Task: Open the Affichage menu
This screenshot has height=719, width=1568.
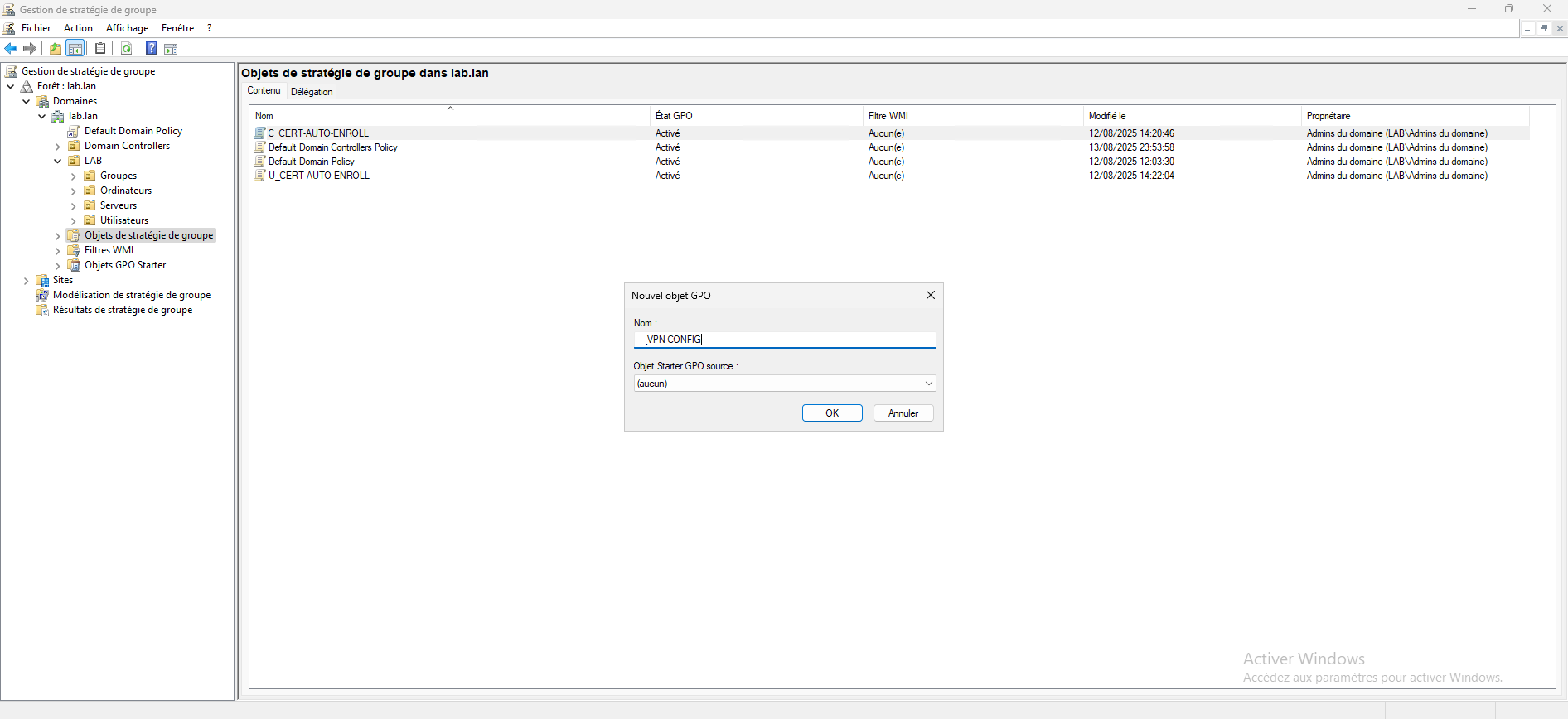Action: 127,28
